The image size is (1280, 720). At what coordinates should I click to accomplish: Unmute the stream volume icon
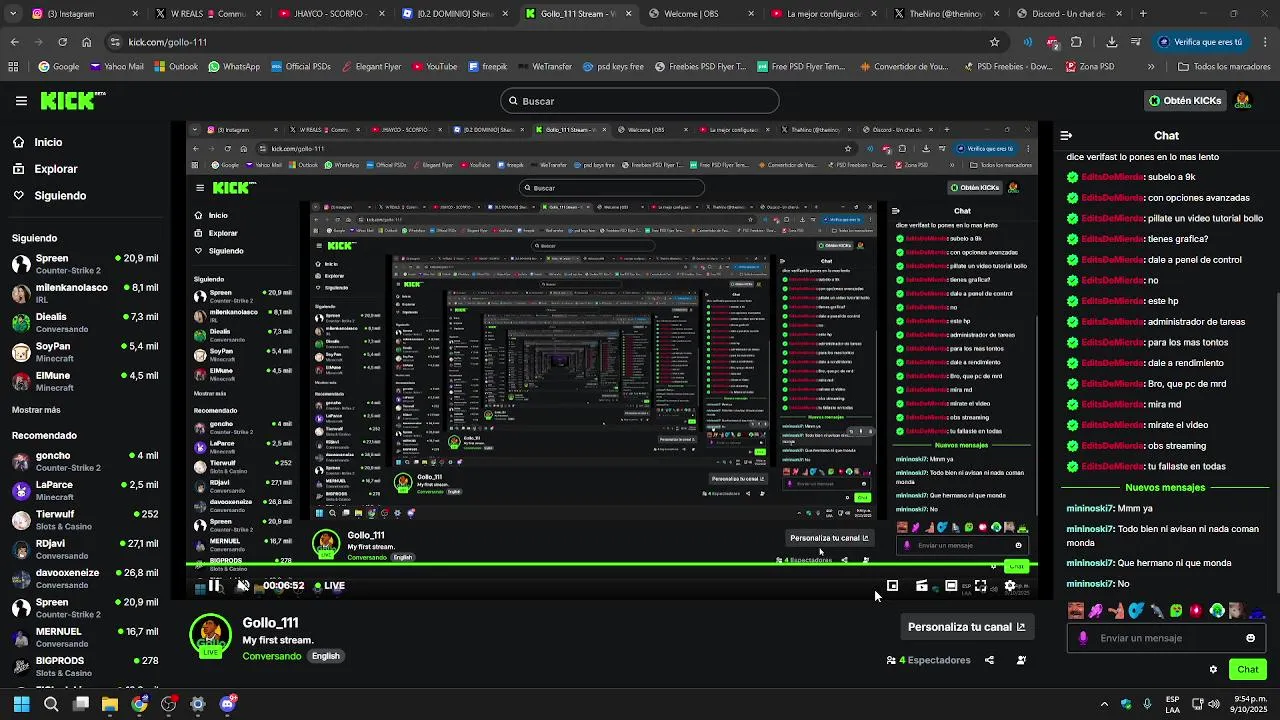242,586
